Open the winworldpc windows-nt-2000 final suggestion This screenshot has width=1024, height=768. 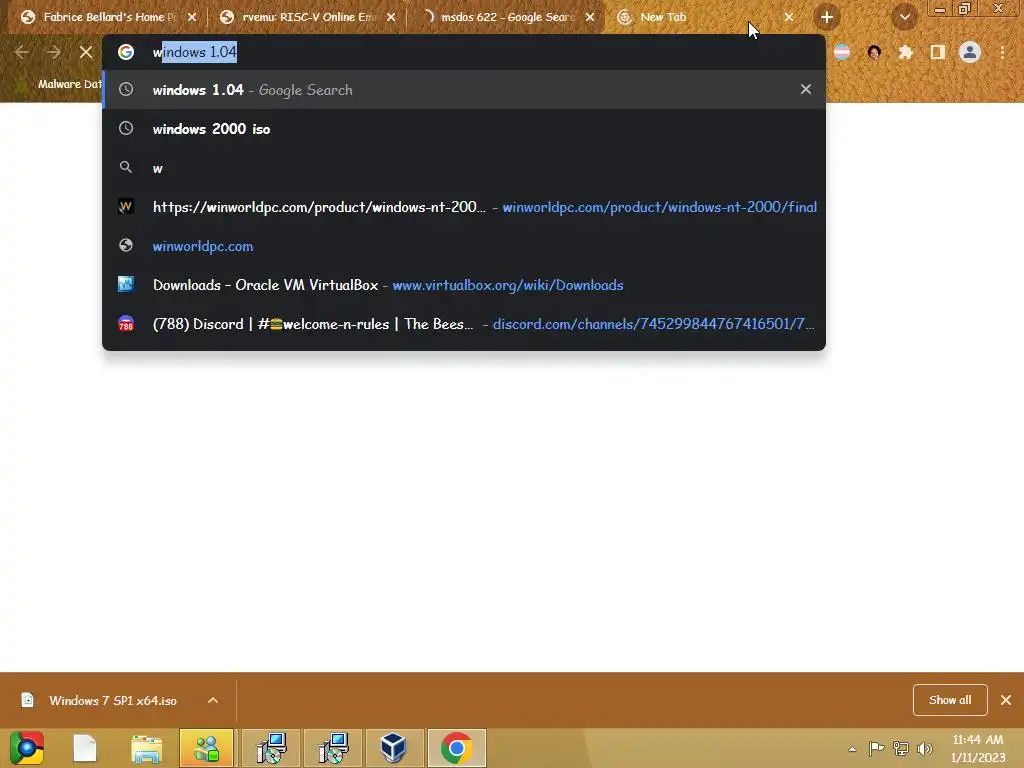point(464,207)
